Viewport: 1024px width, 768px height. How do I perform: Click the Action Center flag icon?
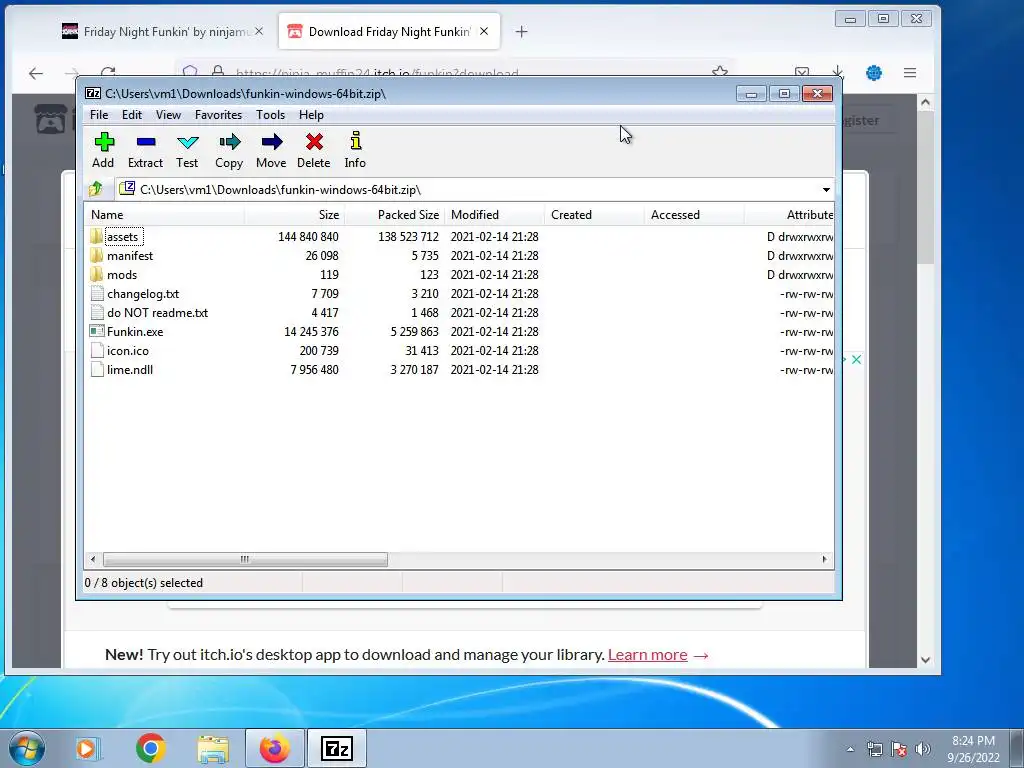coord(899,749)
